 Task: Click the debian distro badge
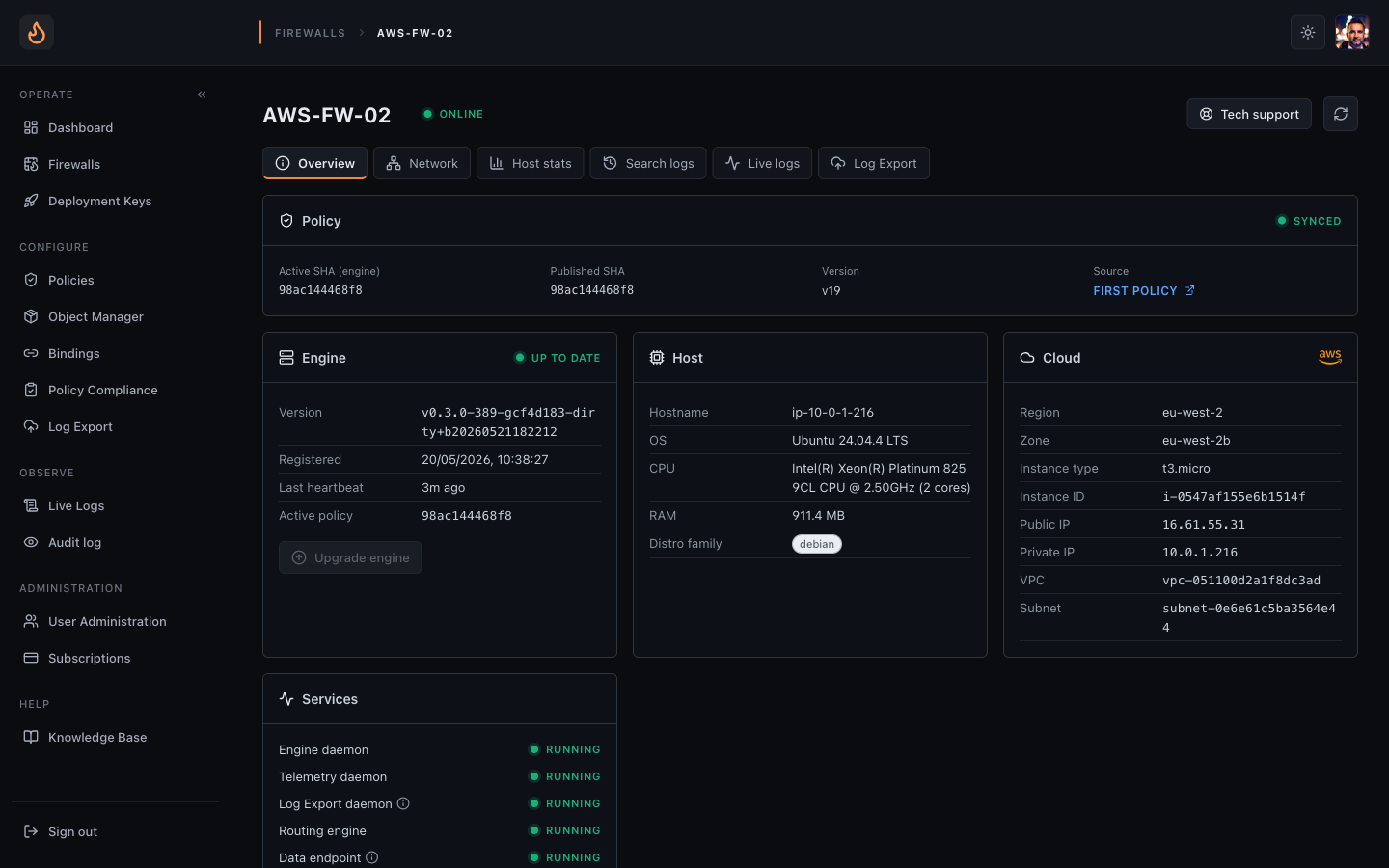817,544
